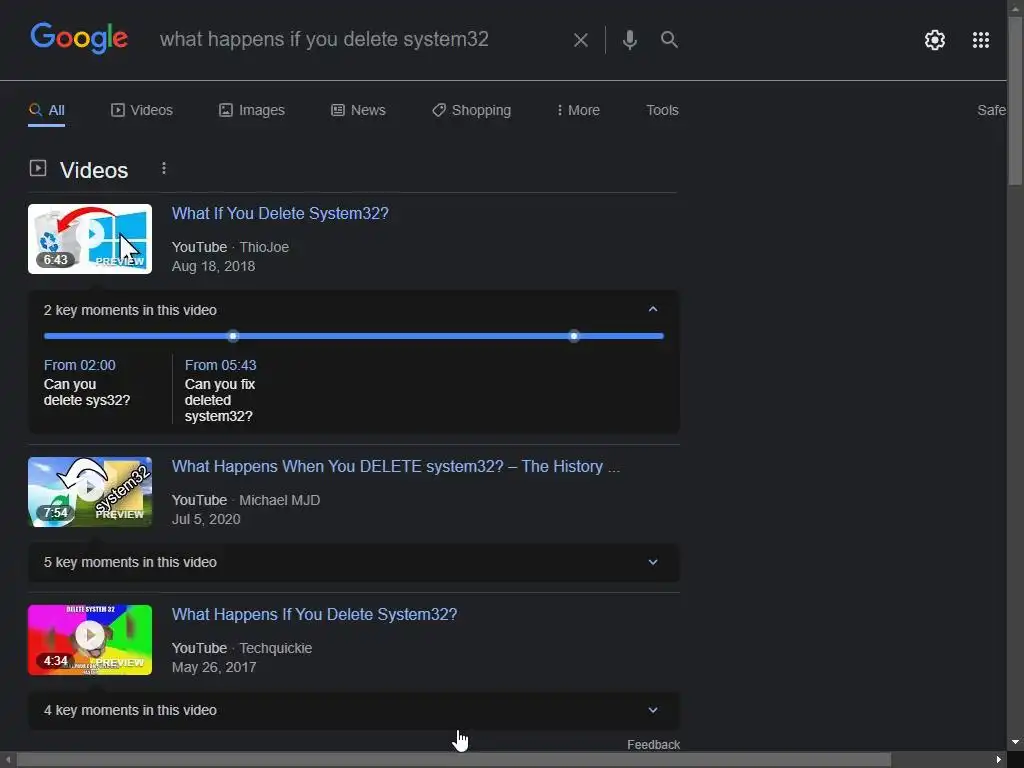Click the 'ThioJoe' channel name
The width and height of the screenshot is (1024, 768).
click(x=264, y=248)
